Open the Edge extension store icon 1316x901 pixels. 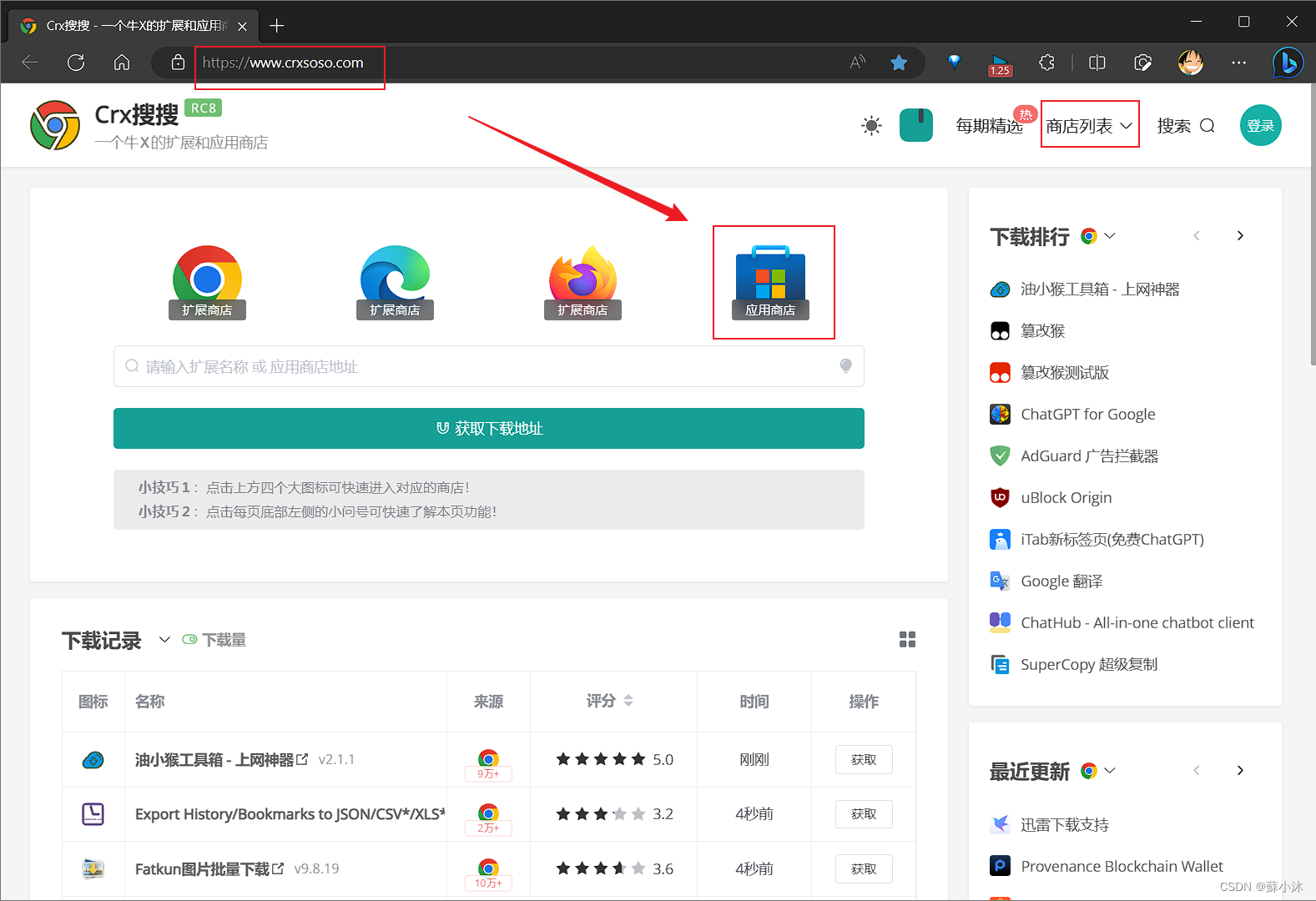395,282
